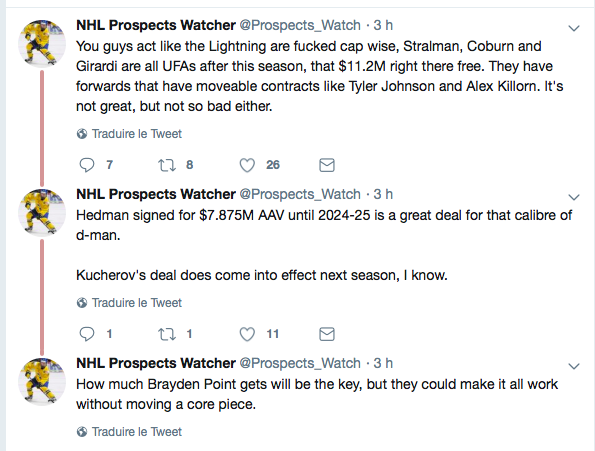Open the first tweet's profile avatar
595x451 pixels.
click(42, 44)
